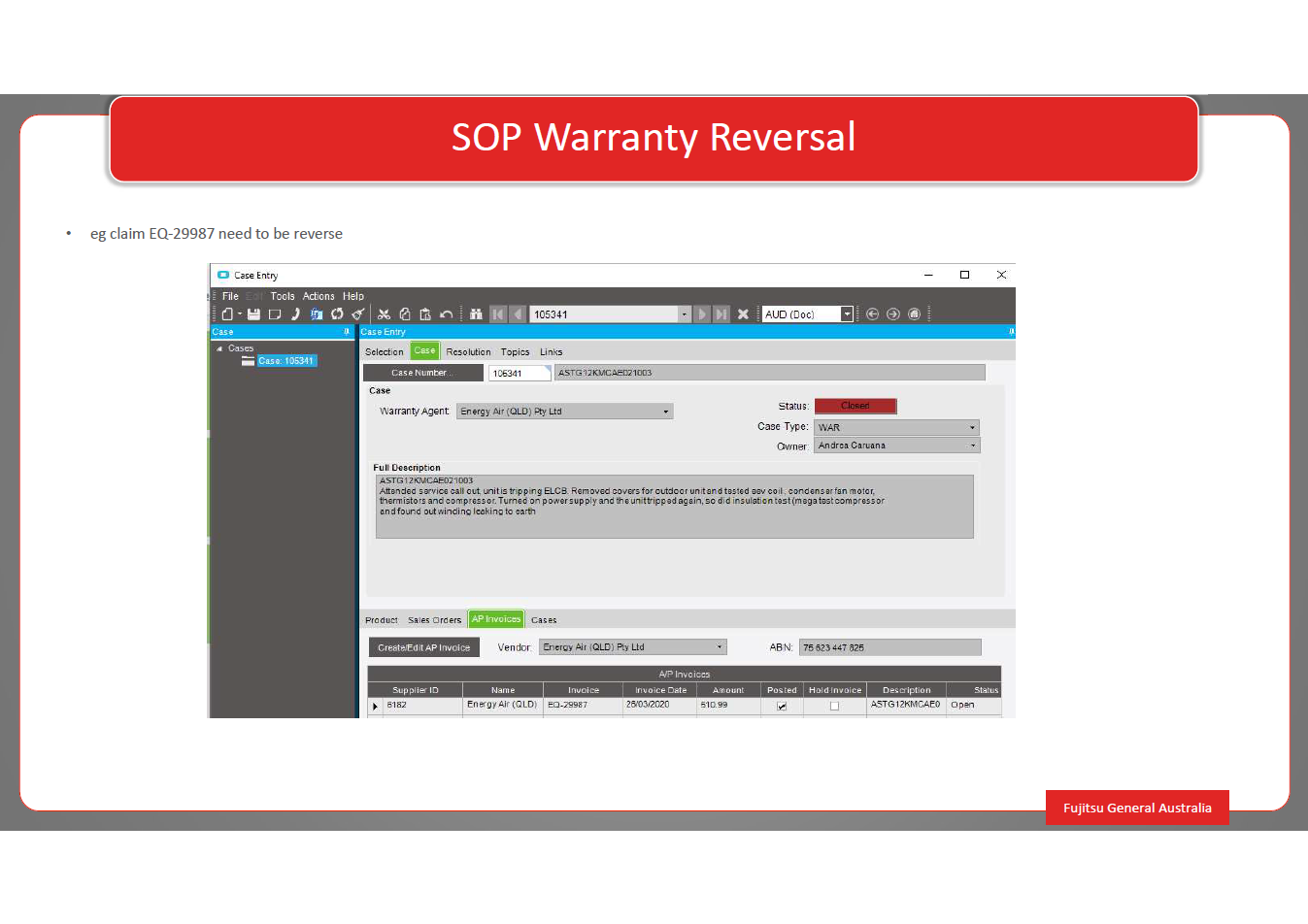Collapse the Cases tree node
This screenshot has height=924, width=1308.
point(219,348)
